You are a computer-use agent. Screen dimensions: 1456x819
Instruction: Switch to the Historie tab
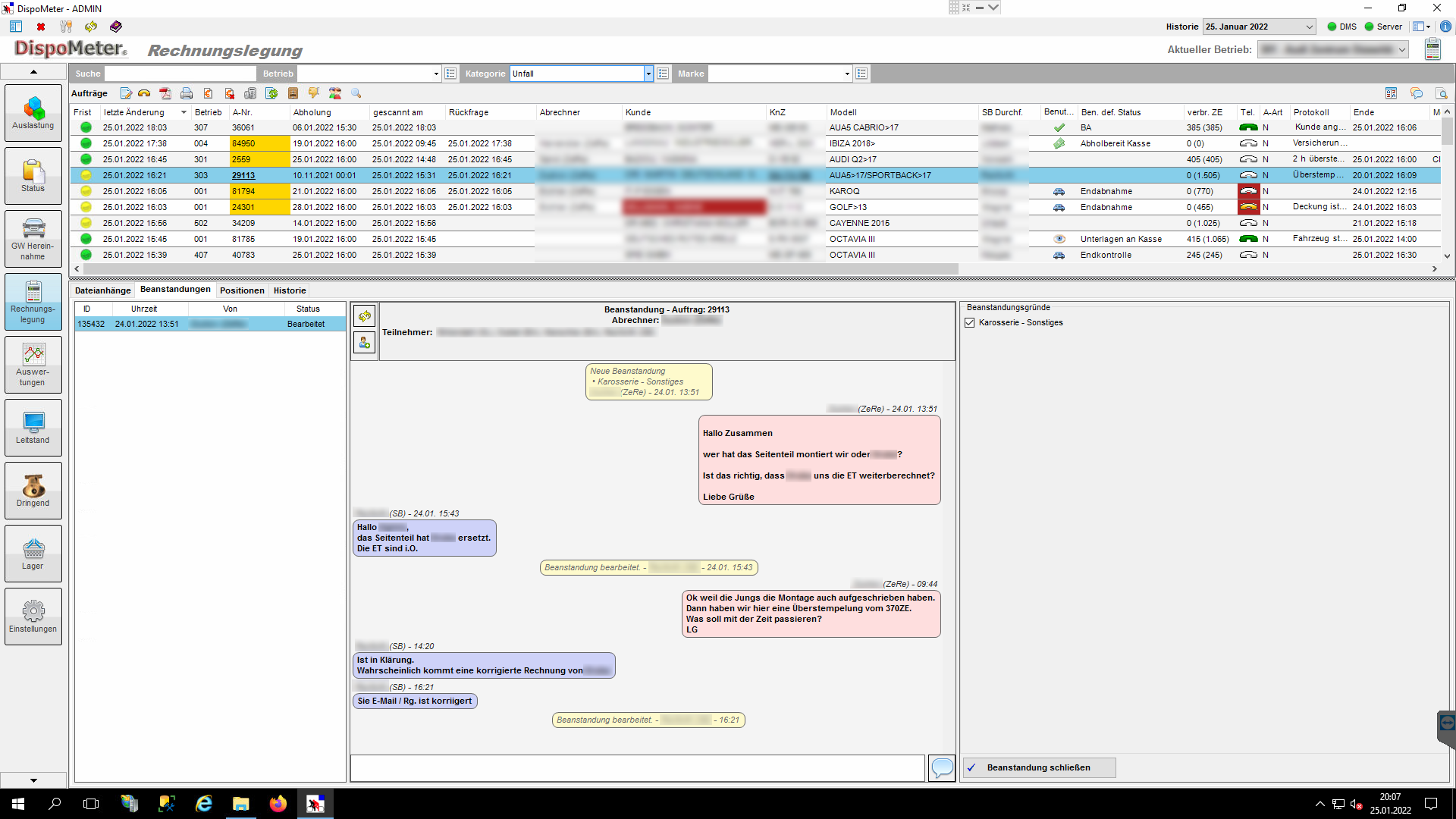pos(290,290)
